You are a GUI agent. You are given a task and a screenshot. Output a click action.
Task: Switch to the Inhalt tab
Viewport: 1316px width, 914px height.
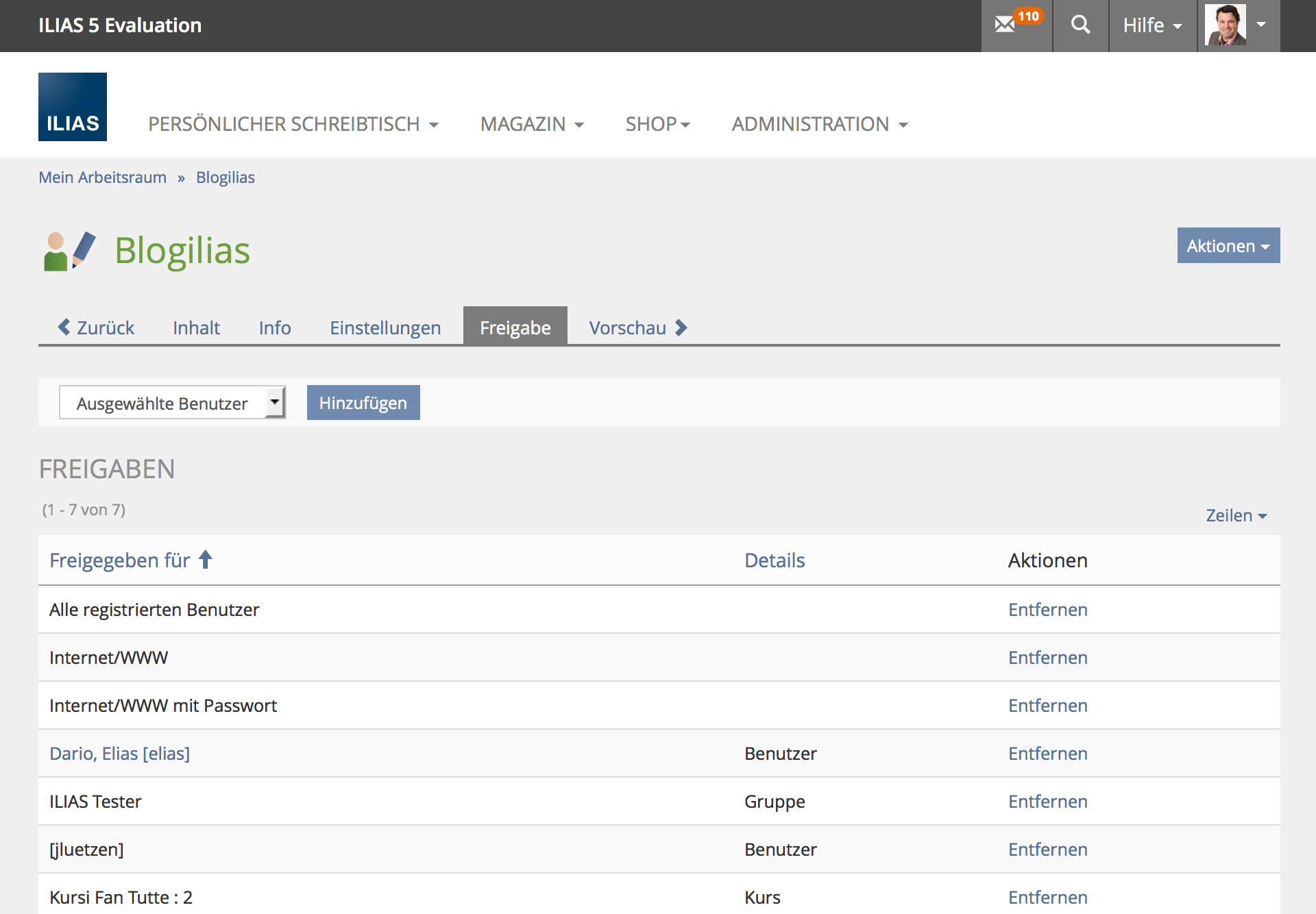tap(196, 328)
